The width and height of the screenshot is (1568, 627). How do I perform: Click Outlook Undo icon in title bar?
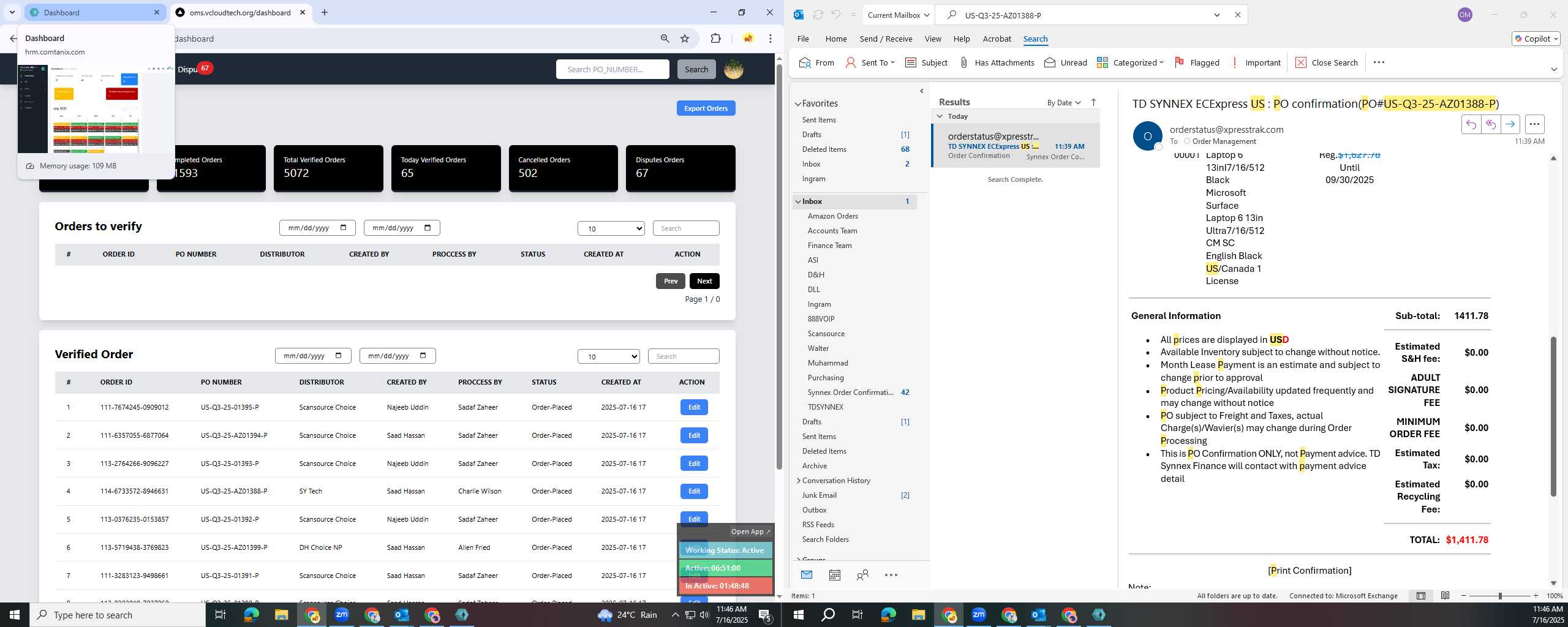(835, 15)
